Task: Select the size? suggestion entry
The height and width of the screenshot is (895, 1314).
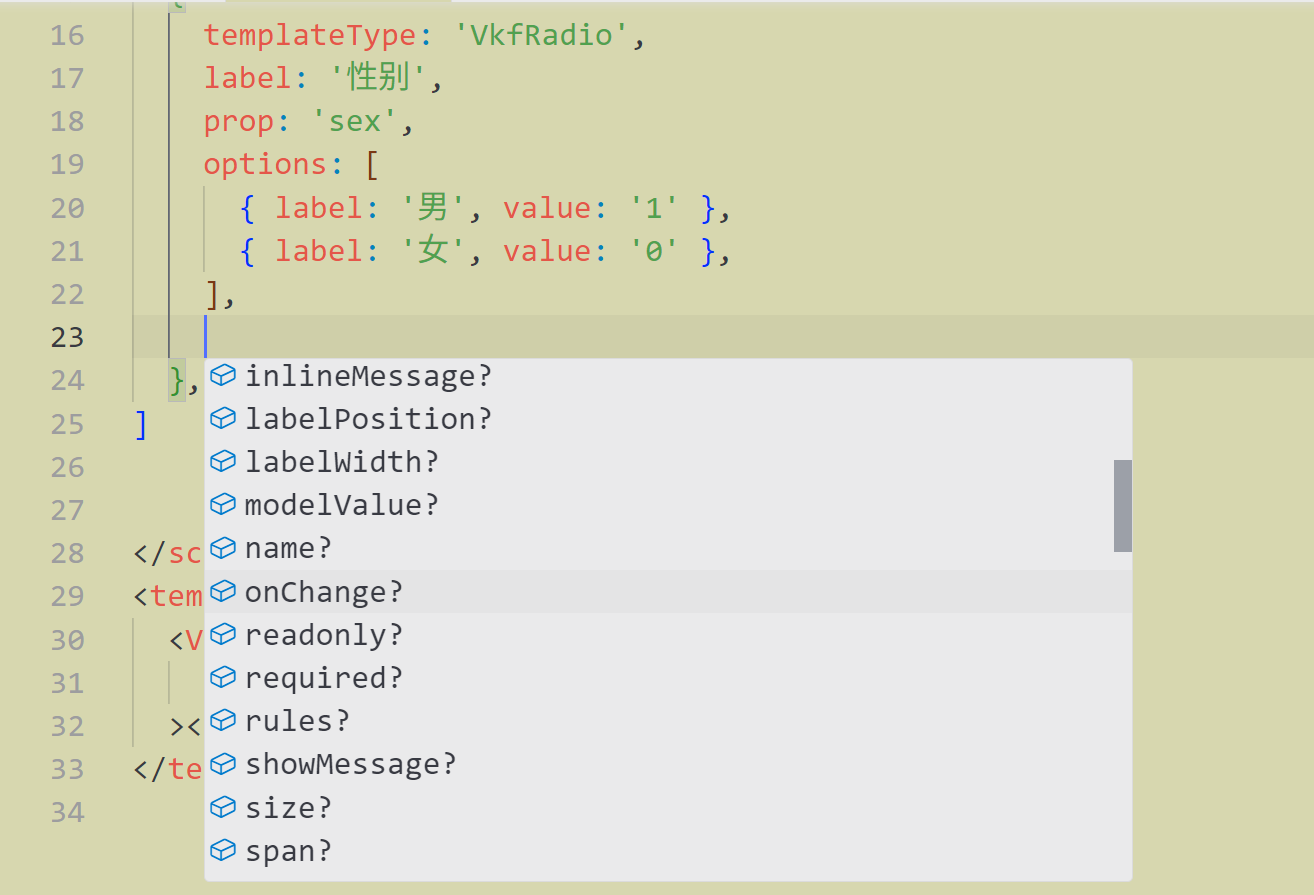Action: [288, 807]
